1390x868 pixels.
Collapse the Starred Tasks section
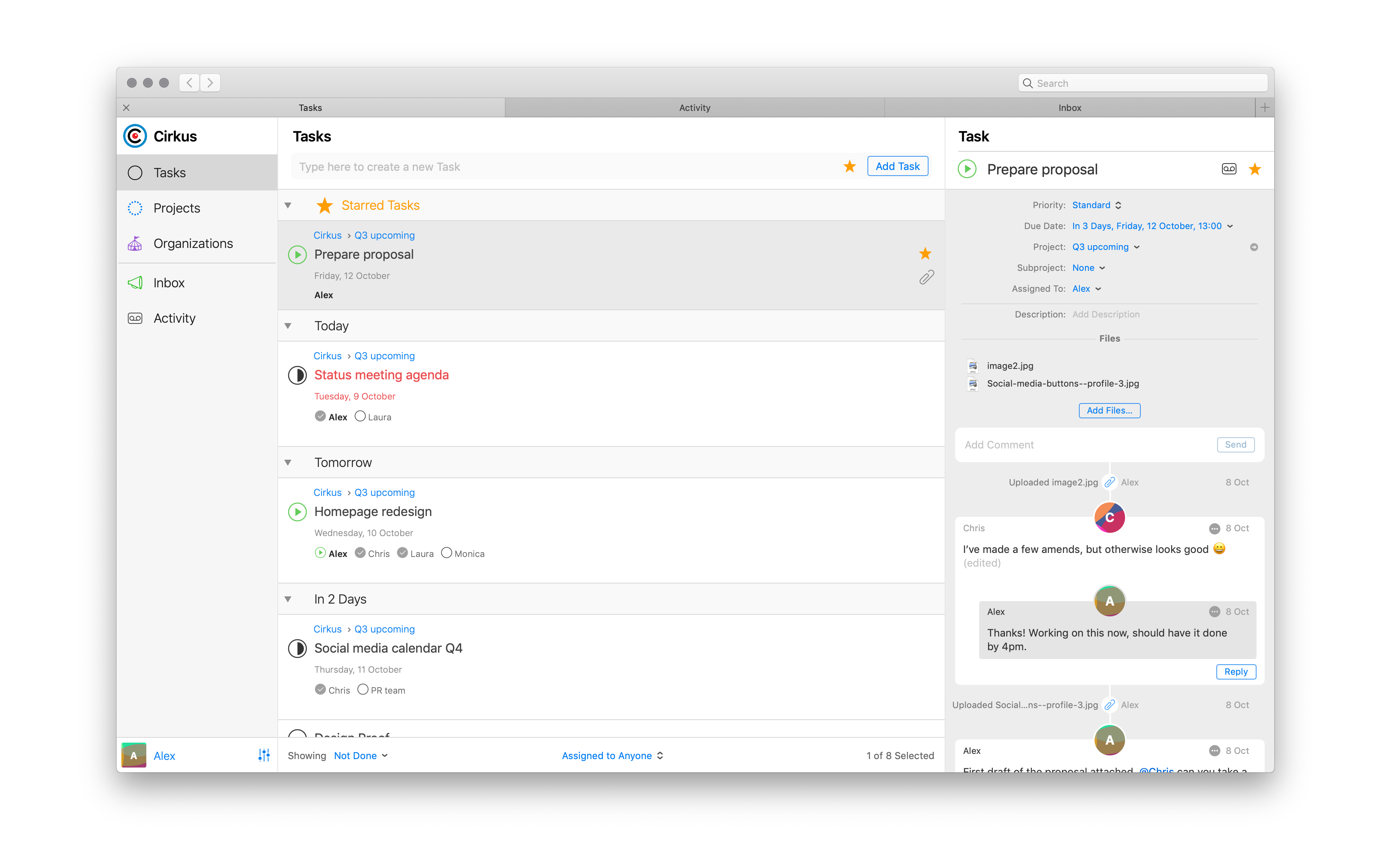(288, 205)
